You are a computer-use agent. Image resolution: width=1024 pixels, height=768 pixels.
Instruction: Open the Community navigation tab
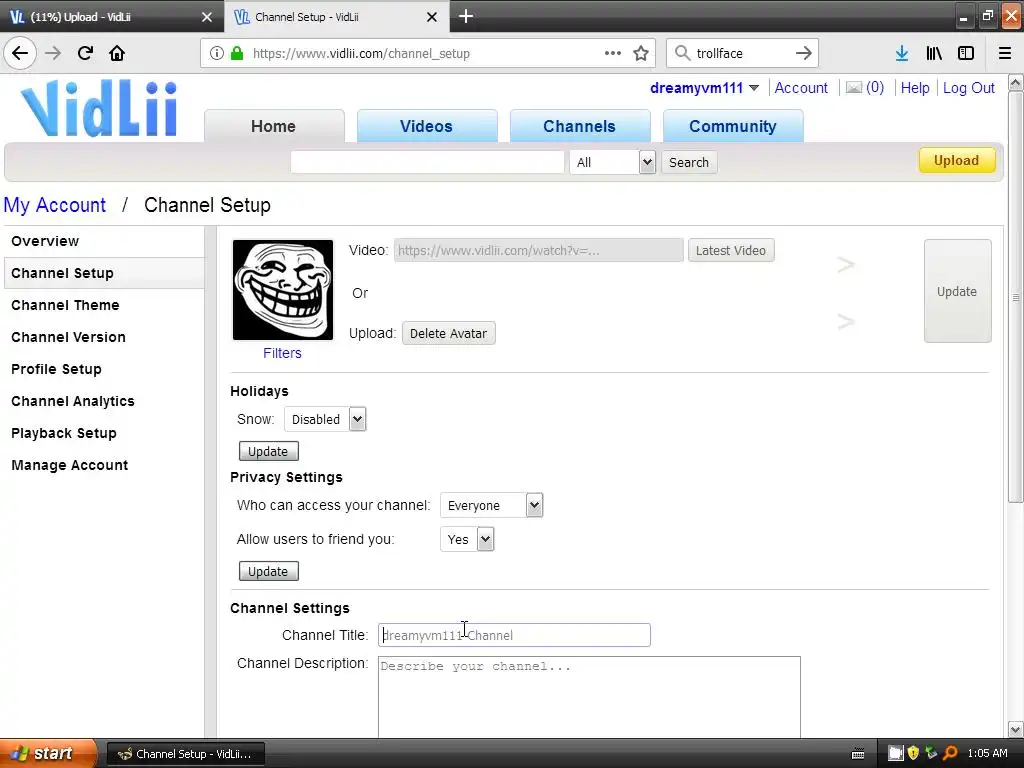tap(733, 126)
